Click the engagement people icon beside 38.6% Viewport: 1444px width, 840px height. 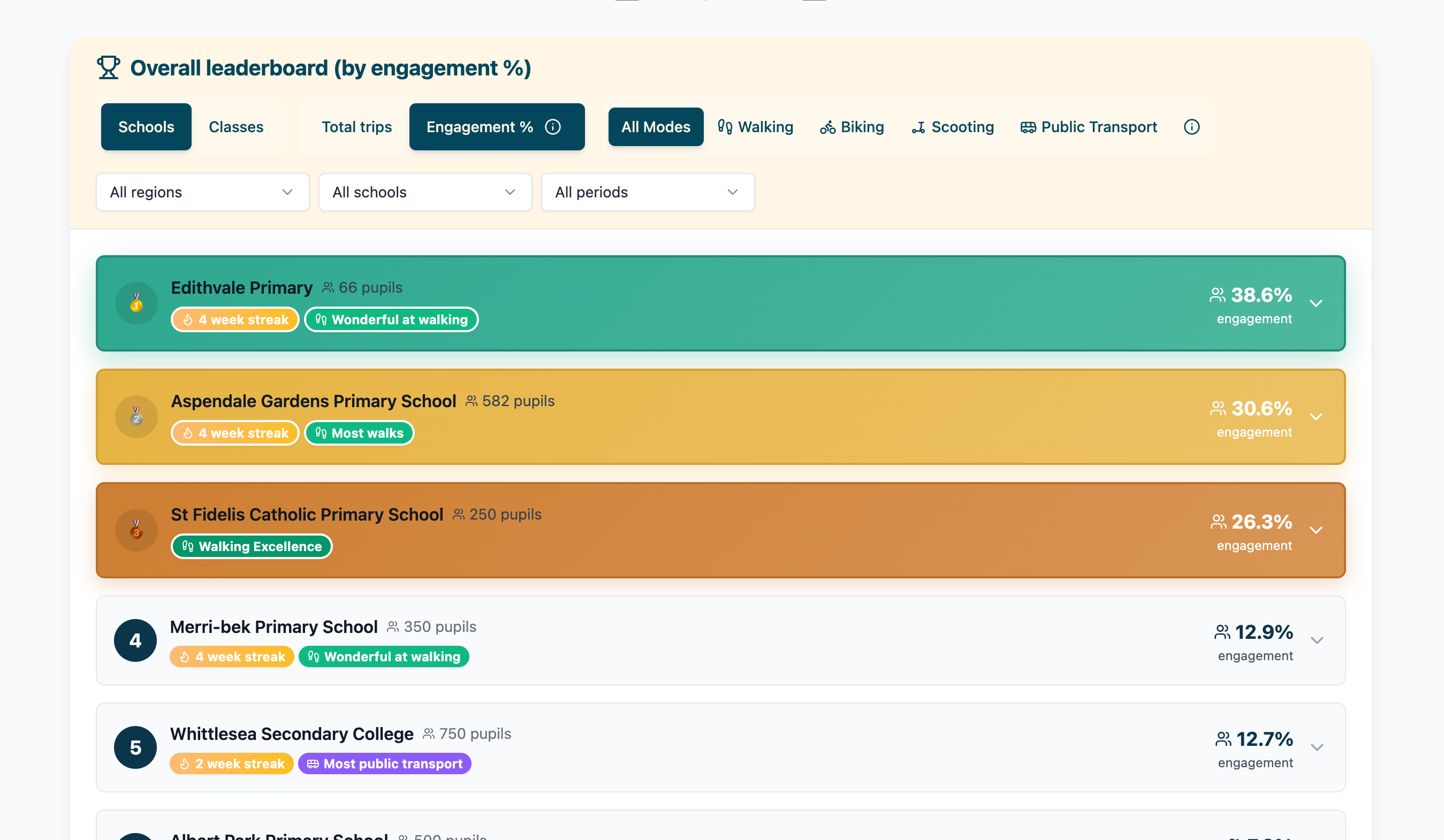coord(1217,295)
